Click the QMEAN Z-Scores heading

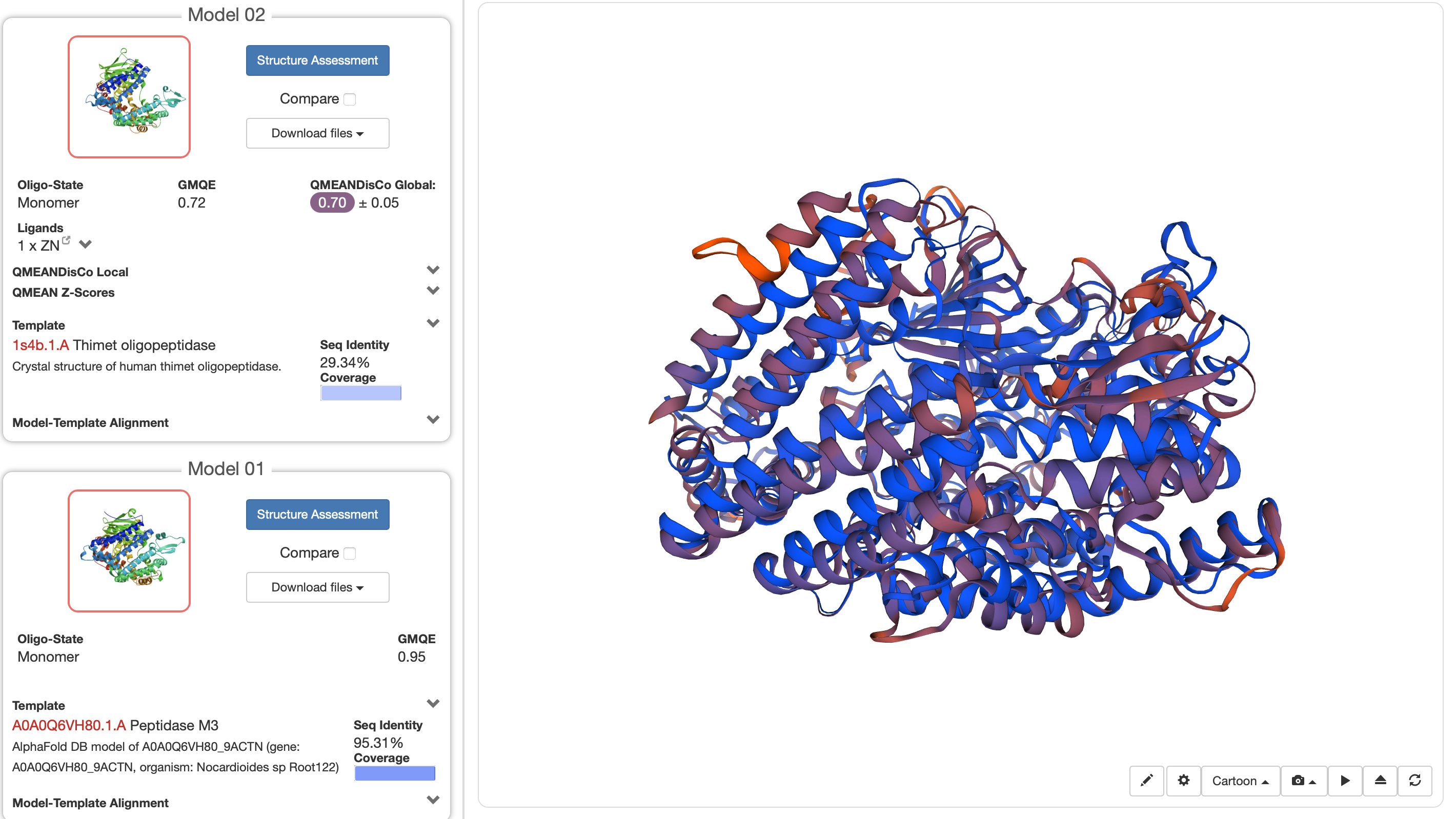coord(63,292)
